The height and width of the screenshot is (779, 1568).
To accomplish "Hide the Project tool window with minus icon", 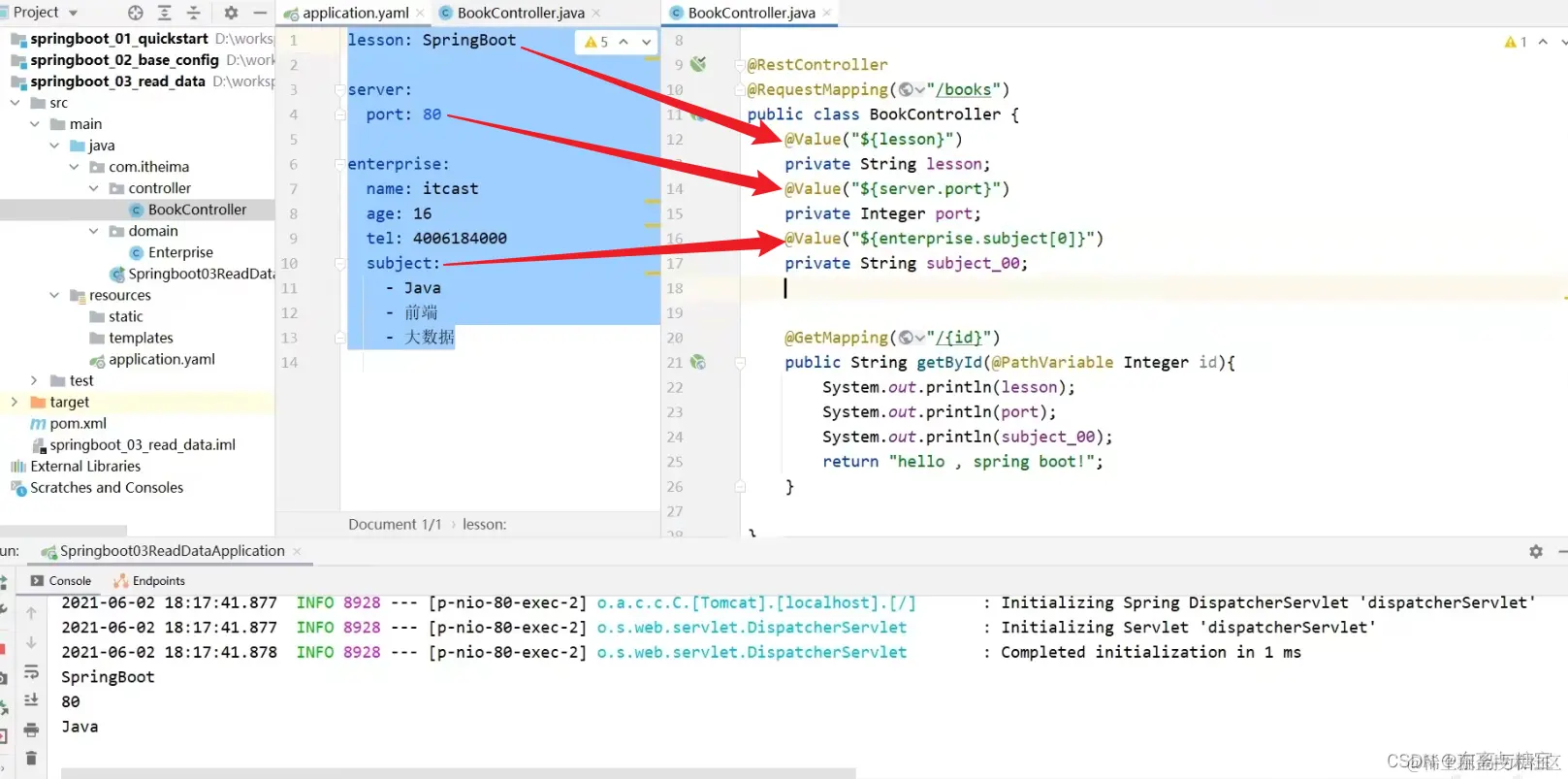I will 260,13.
